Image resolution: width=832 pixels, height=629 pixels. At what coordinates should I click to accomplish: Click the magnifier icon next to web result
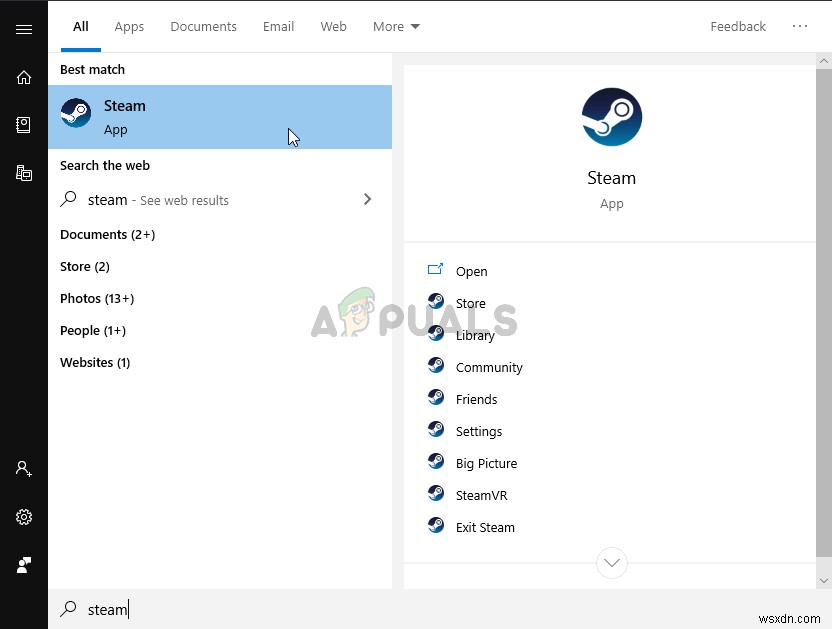(68, 199)
